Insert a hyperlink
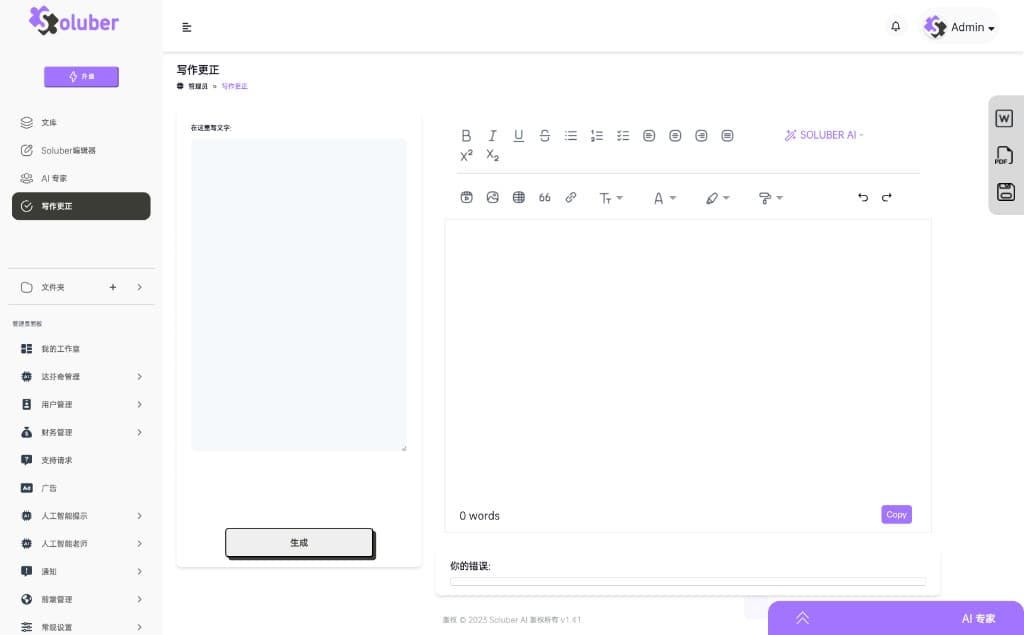 point(570,197)
